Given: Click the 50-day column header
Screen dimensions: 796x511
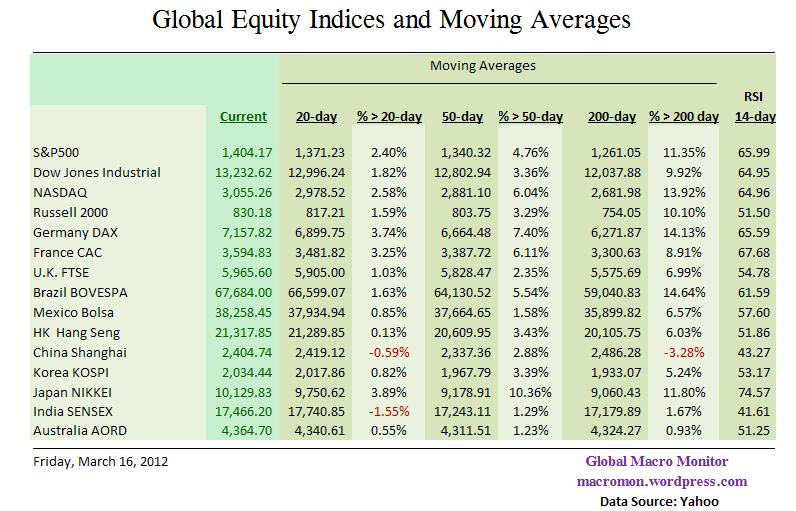Looking at the screenshot, I should coord(462,117).
